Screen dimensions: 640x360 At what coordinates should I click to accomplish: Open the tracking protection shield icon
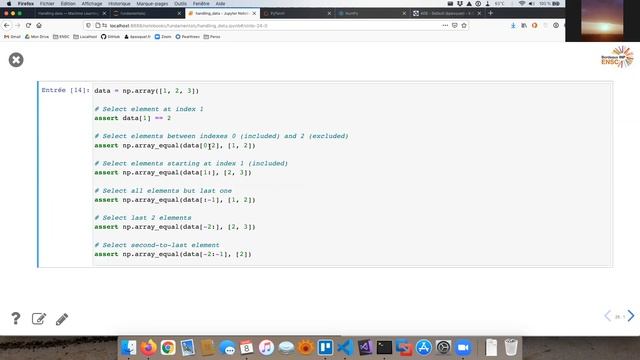click(88, 25)
